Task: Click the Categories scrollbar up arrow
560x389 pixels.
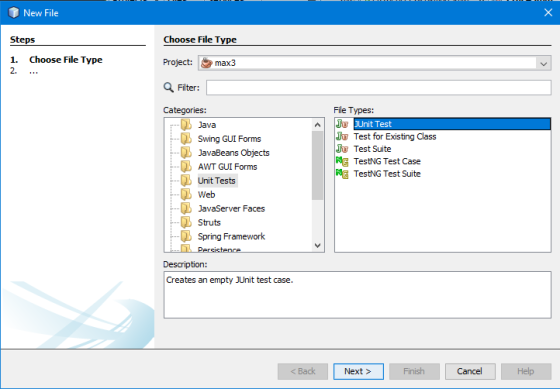Action: [318, 125]
